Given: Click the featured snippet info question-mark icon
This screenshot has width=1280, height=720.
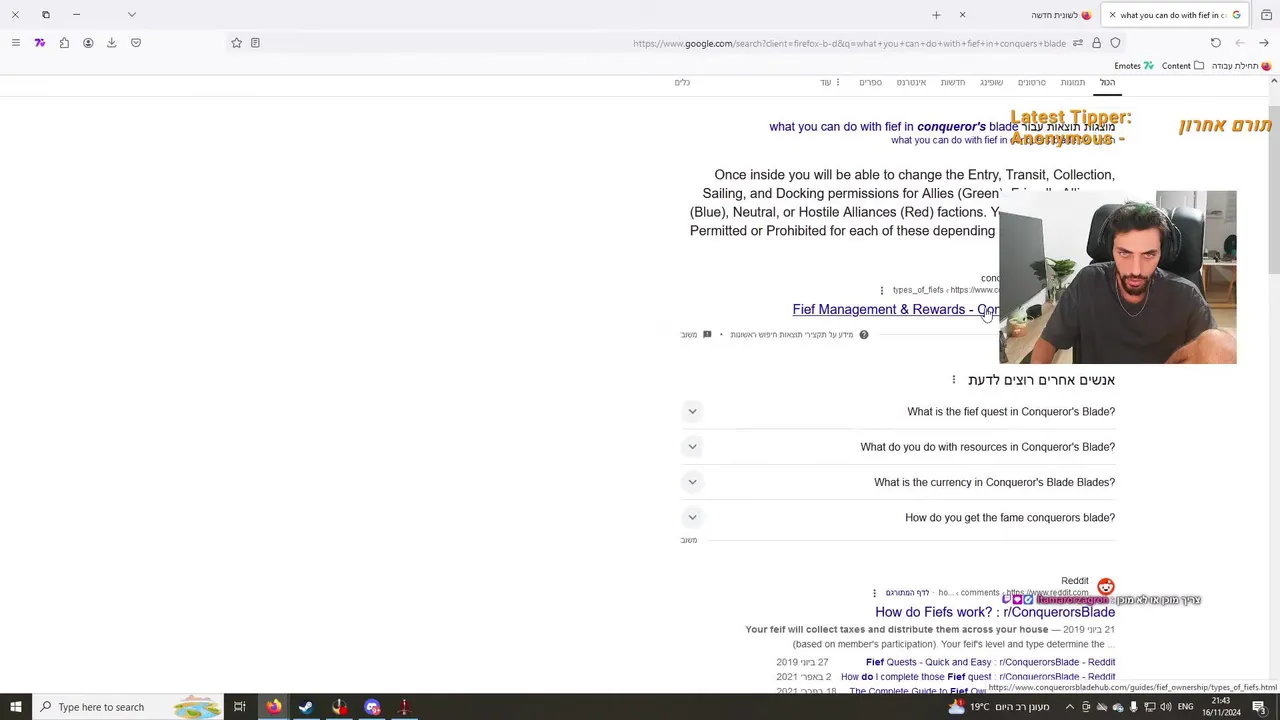Looking at the screenshot, I should (864, 335).
